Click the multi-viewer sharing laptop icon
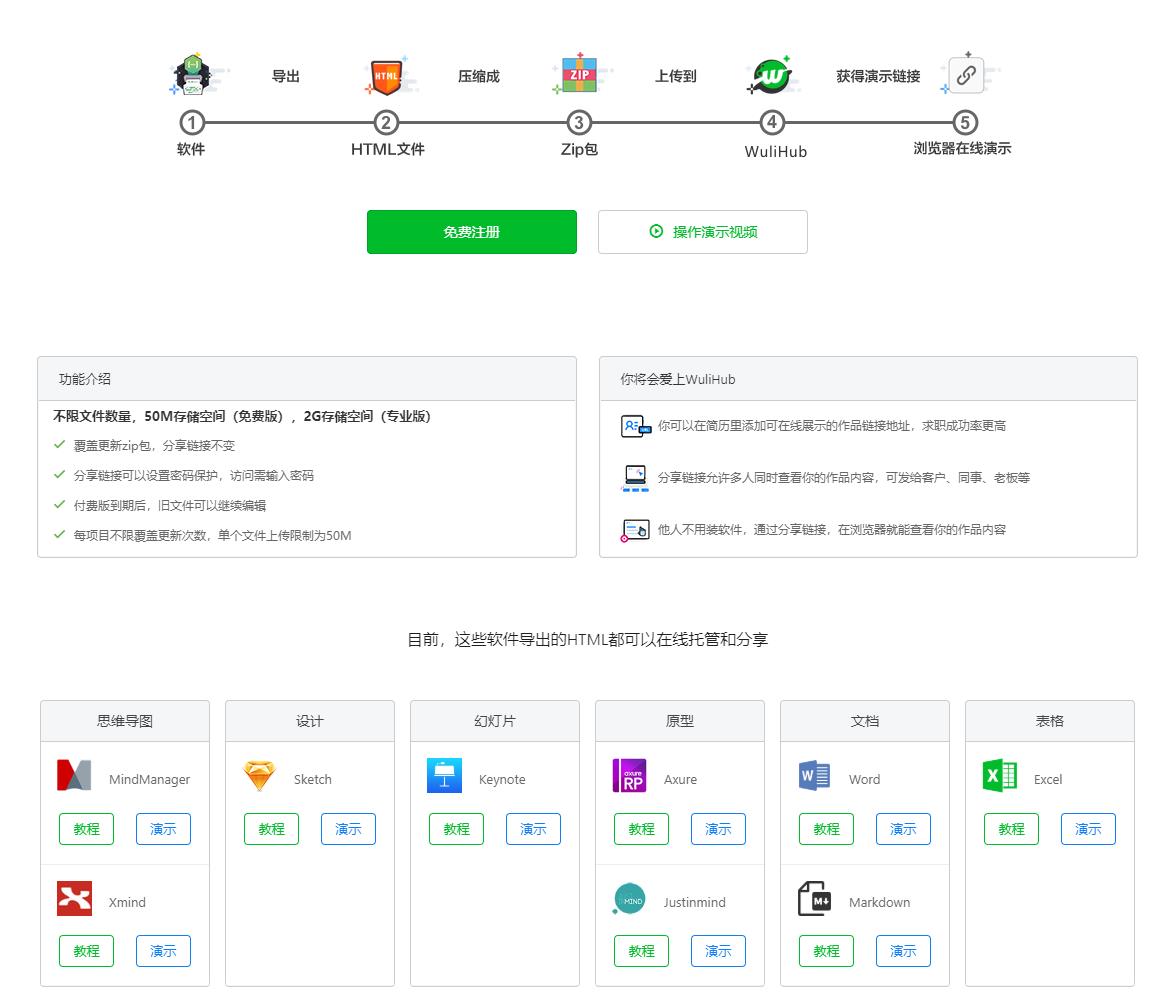The height and width of the screenshot is (1008, 1150). (635, 478)
